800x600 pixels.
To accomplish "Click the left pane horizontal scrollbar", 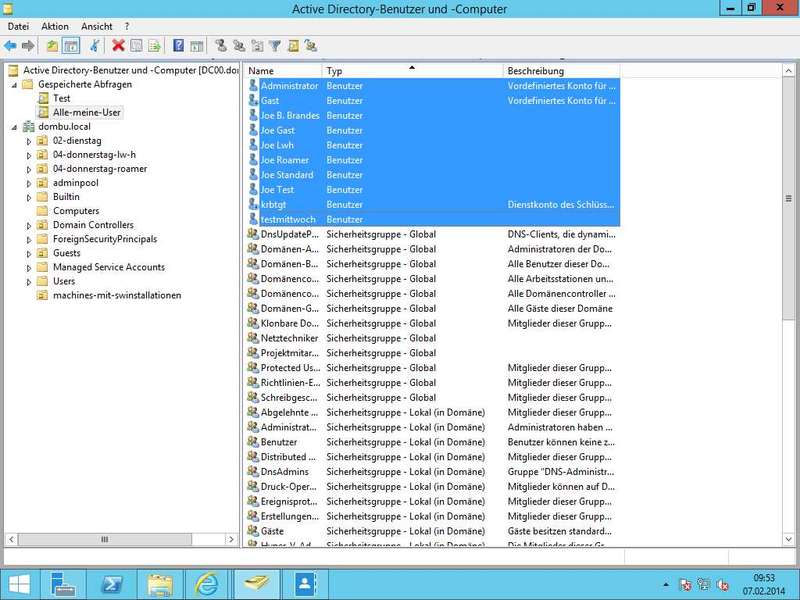I will [x=104, y=539].
